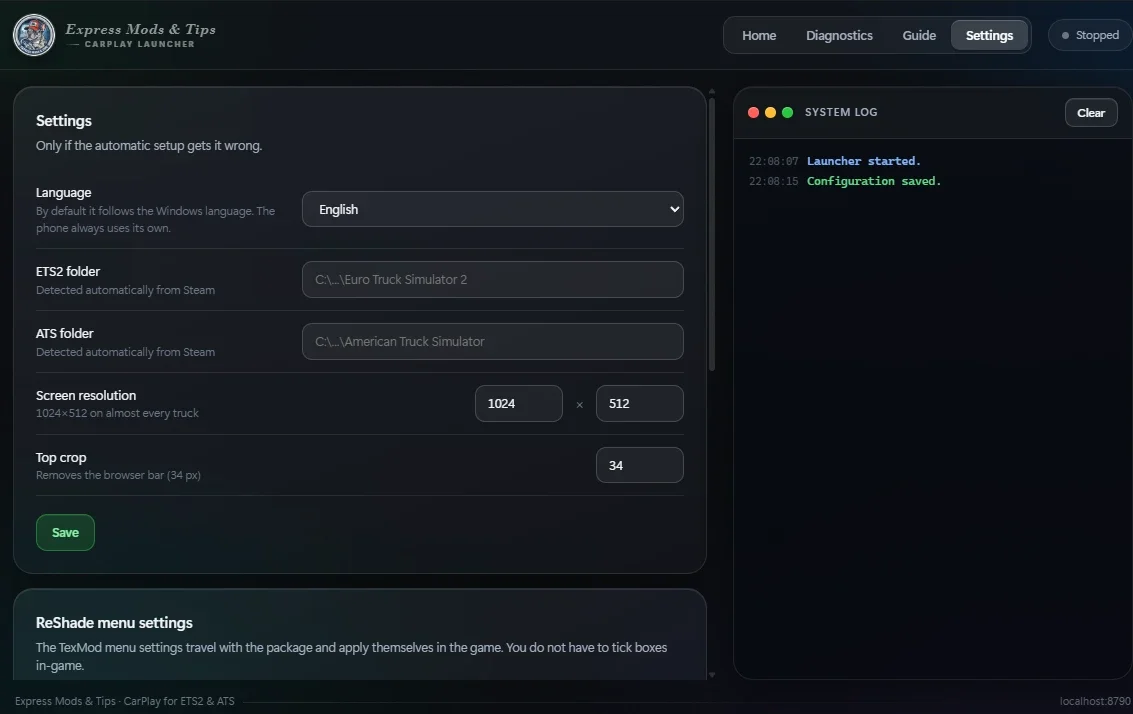Click the ATS folder path field
The width and height of the screenshot is (1133, 714).
point(493,341)
